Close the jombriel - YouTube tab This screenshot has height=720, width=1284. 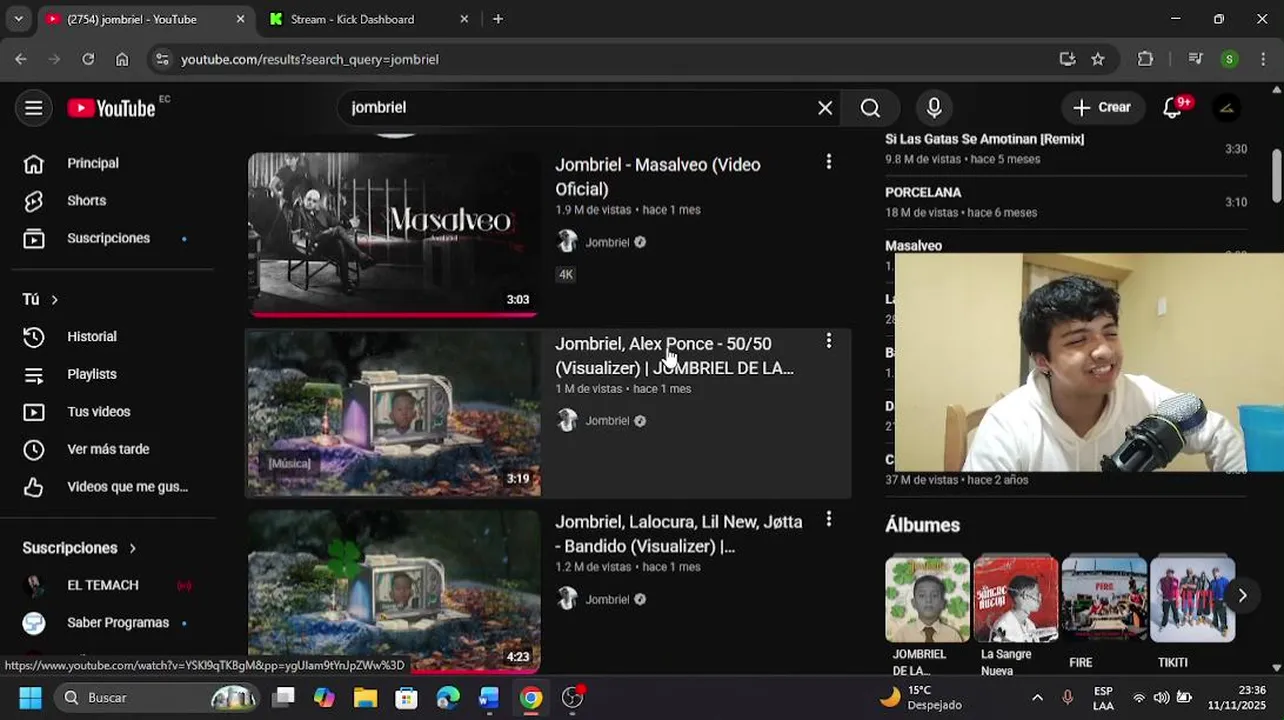pos(240,19)
